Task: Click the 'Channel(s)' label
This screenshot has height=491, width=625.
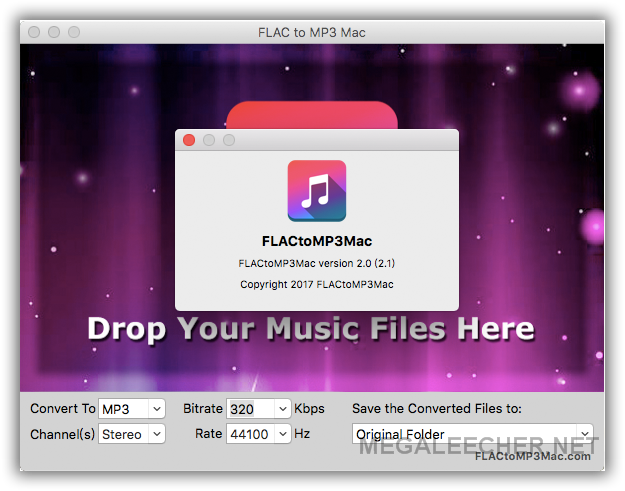Action: [63, 434]
